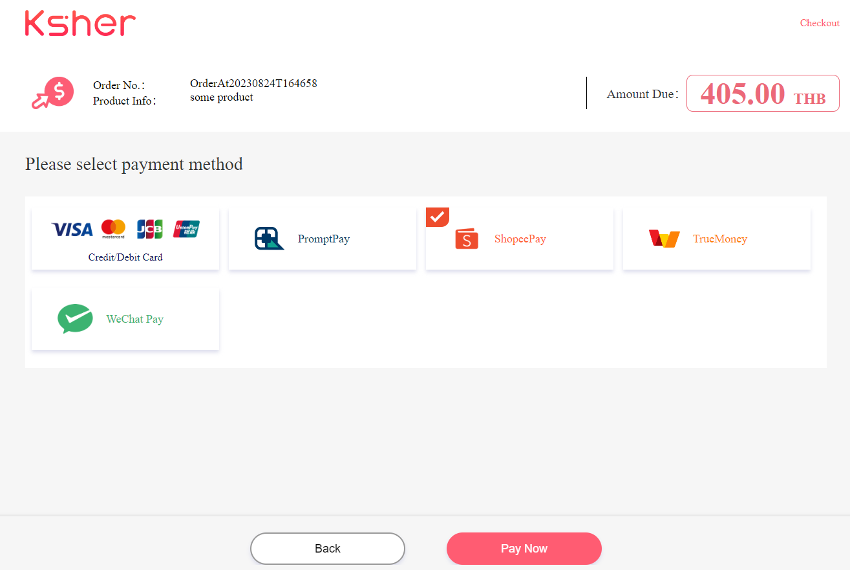Click the payment dollar cursor icon

pyautogui.click(x=53, y=93)
